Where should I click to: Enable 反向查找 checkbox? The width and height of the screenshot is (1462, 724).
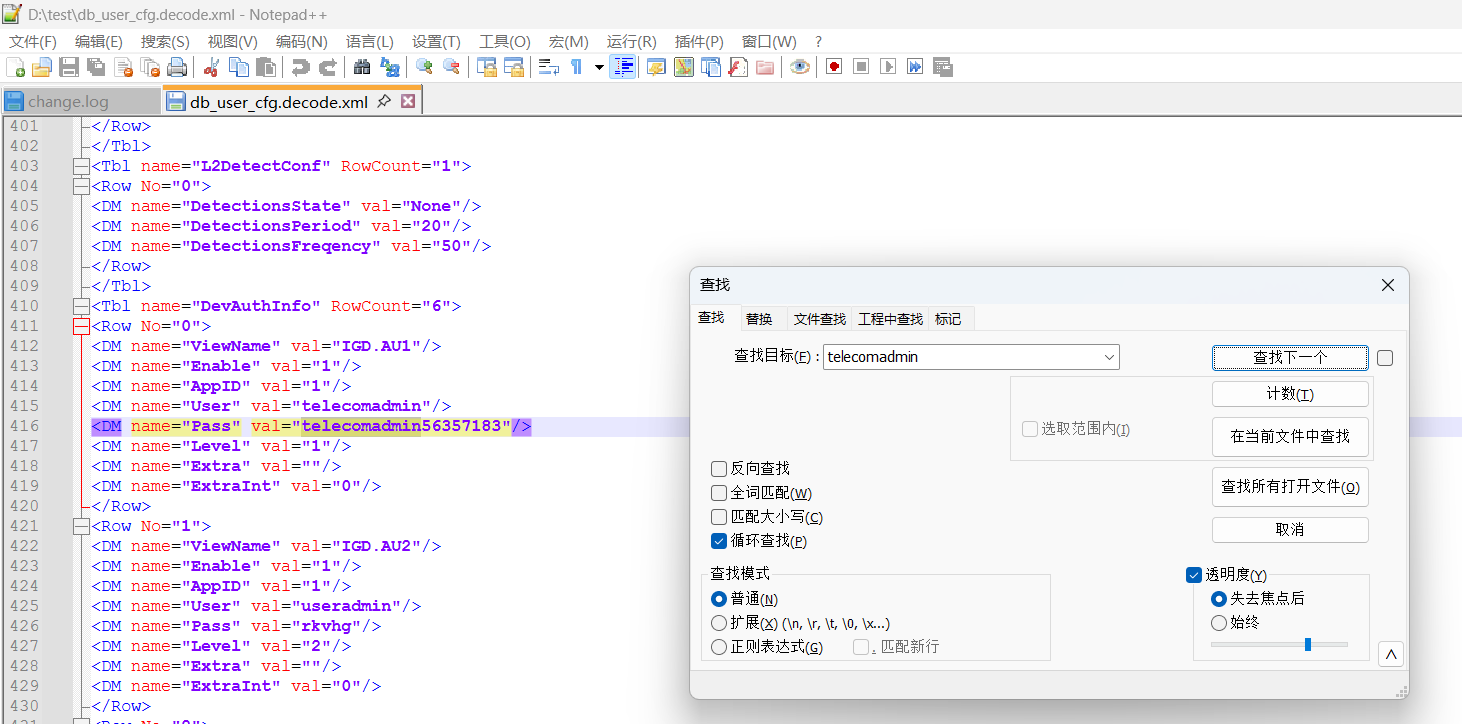click(719, 468)
